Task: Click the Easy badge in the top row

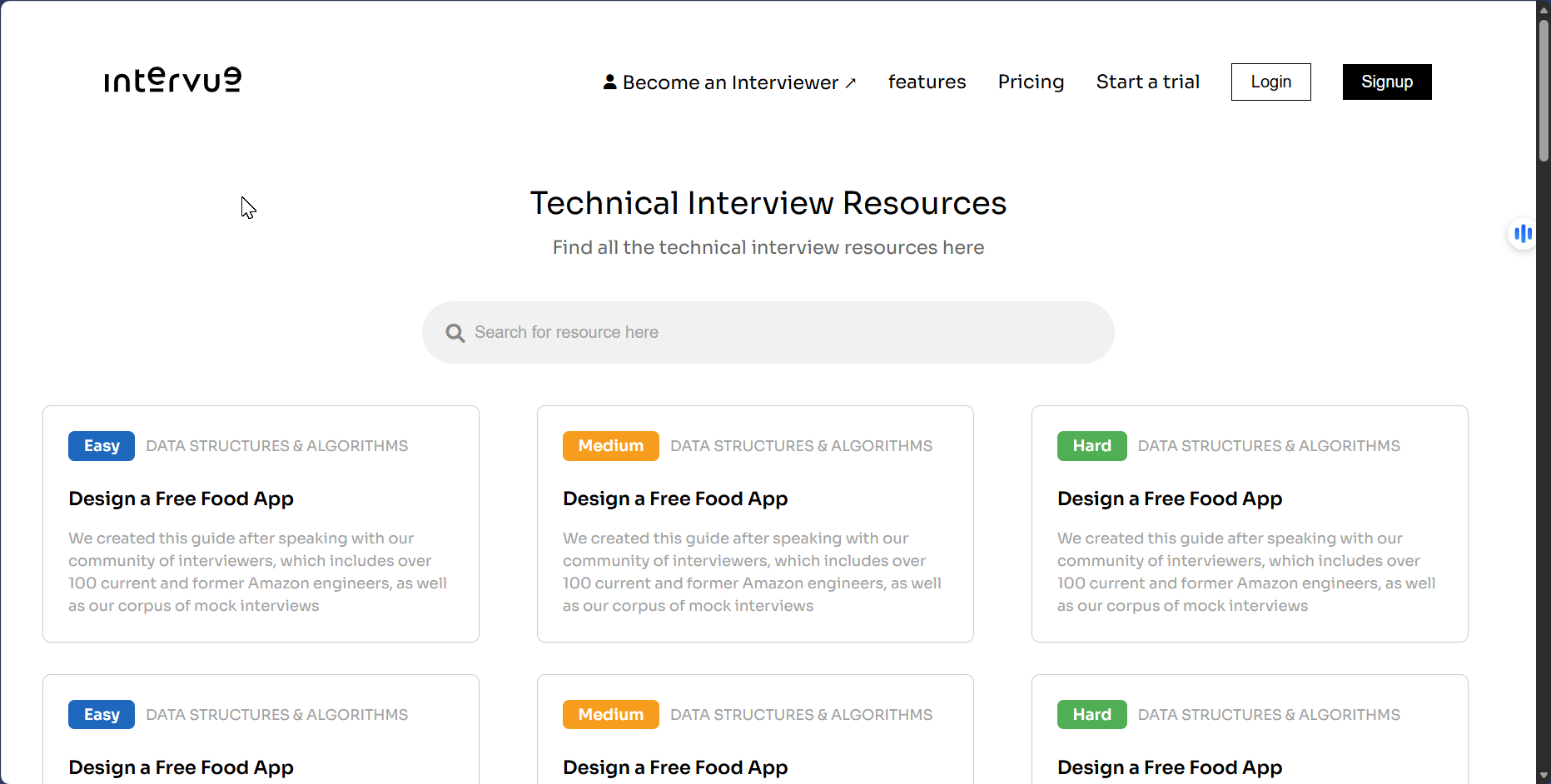Action: coord(102,446)
